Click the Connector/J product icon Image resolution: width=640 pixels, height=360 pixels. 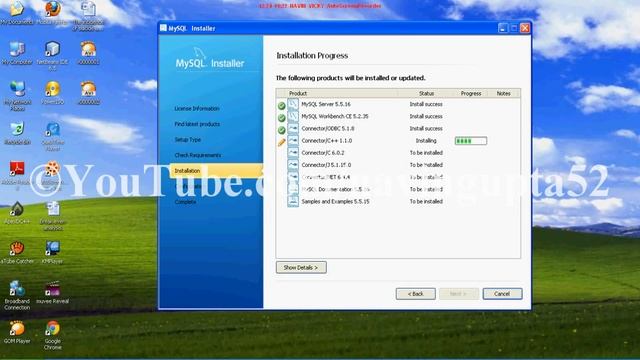(293, 165)
